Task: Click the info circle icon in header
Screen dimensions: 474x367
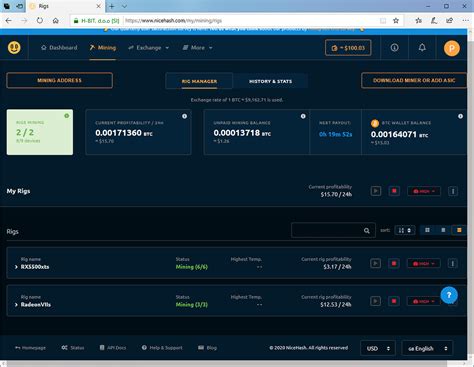Action: point(394,48)
